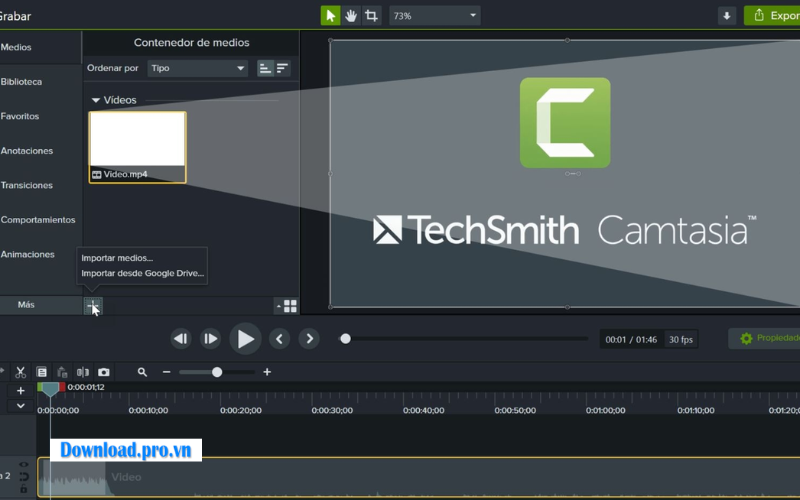Click the playback progress slider handle

pyautogui.click(x=345, y=339)
